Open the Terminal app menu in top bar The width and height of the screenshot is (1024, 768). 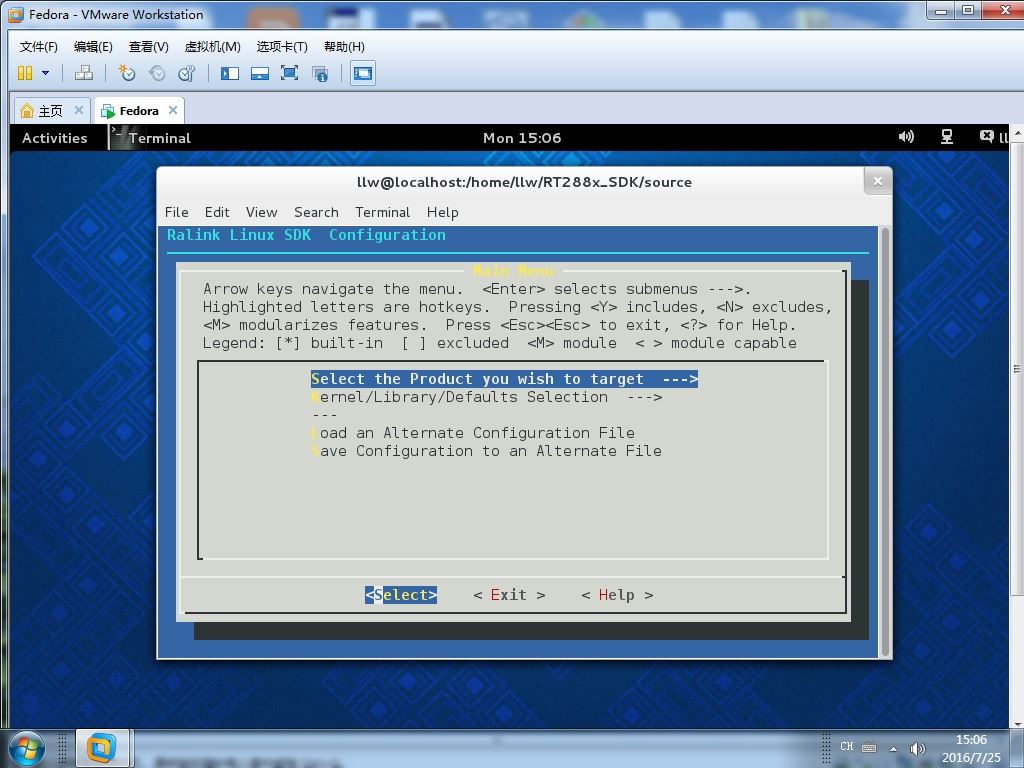pos(152,138)
